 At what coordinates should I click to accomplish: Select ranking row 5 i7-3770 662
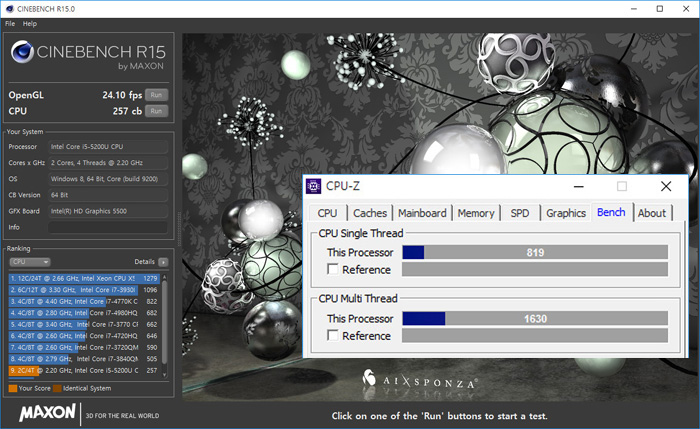(84, 325)
